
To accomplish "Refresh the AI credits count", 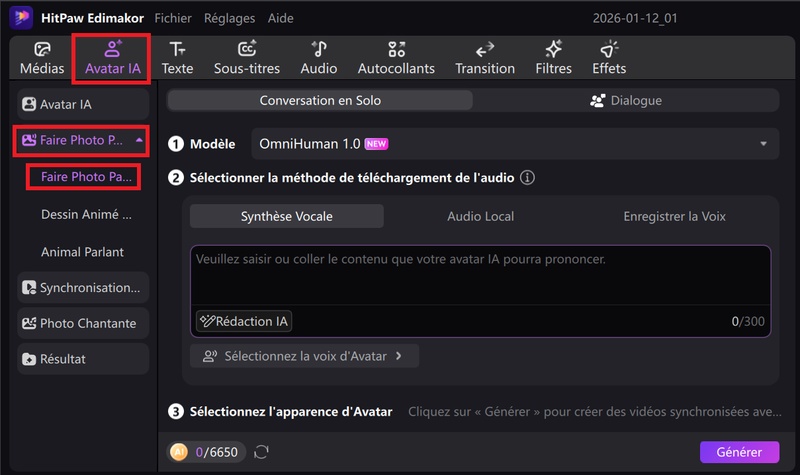I will pyautogui.click(x=261, y=452).
